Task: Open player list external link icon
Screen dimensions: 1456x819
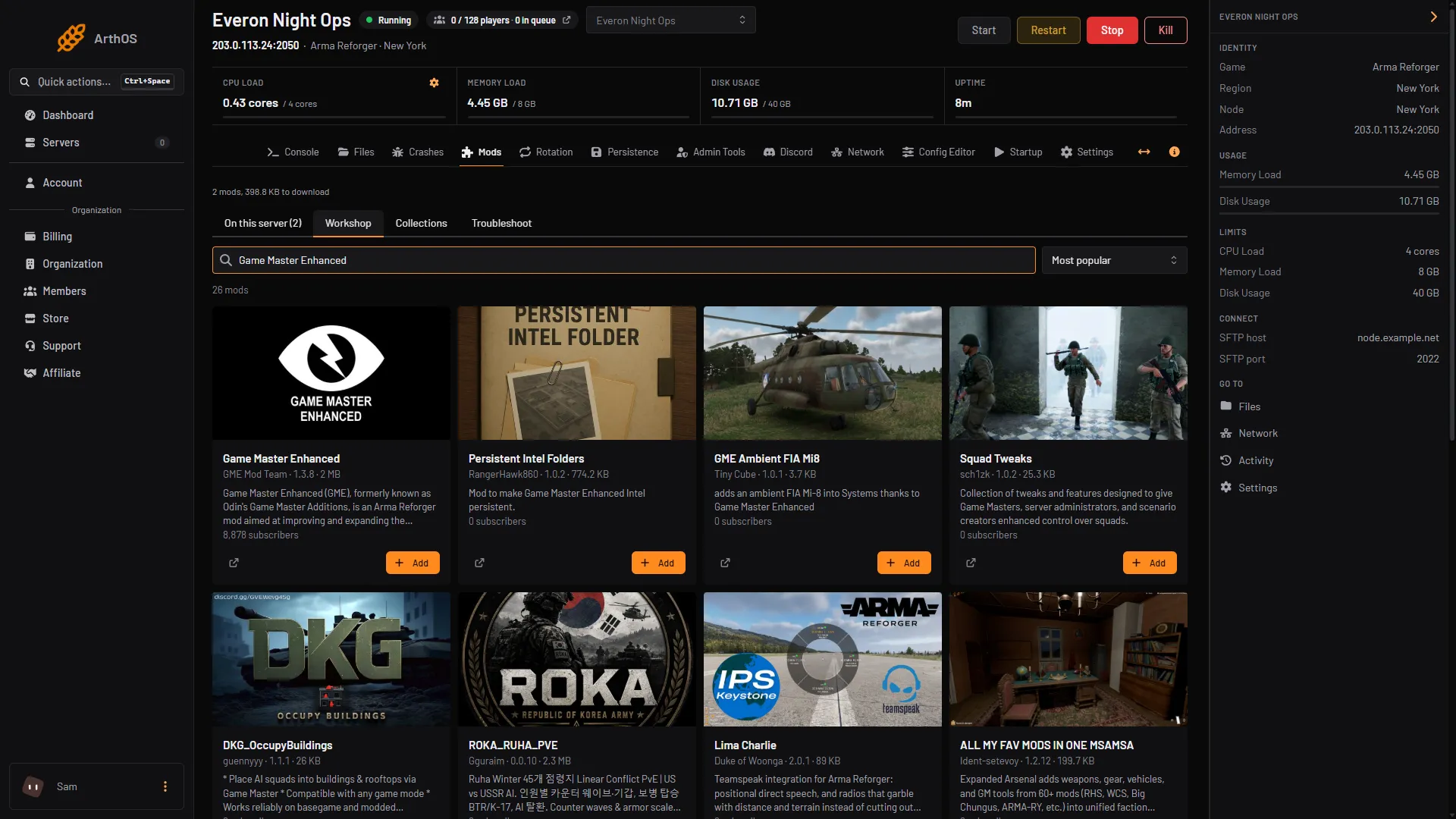Action: pyautogui.click(x=566, y=20)
